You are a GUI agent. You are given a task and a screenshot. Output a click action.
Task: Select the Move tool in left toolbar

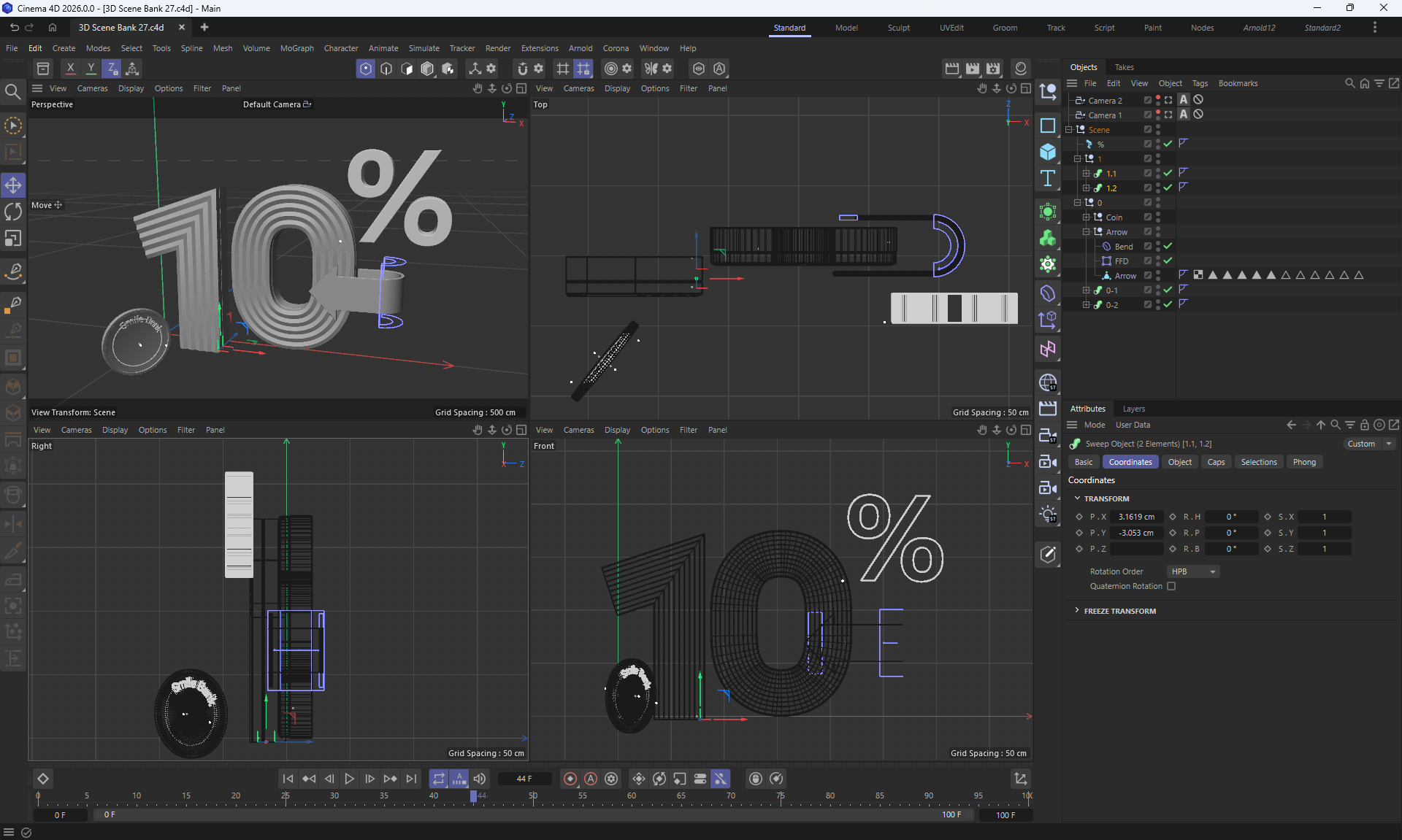[x=13, y=185]
